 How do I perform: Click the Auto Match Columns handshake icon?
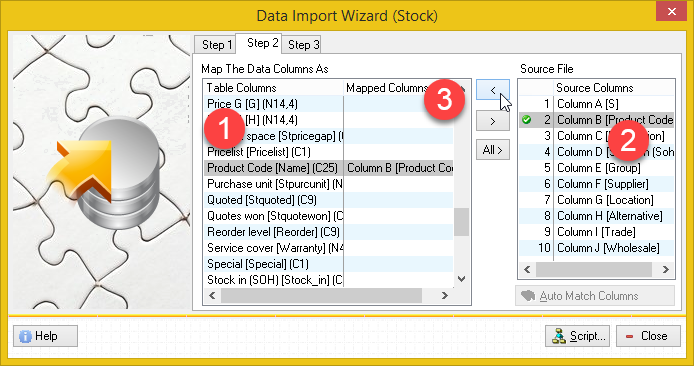pos(528,296)
